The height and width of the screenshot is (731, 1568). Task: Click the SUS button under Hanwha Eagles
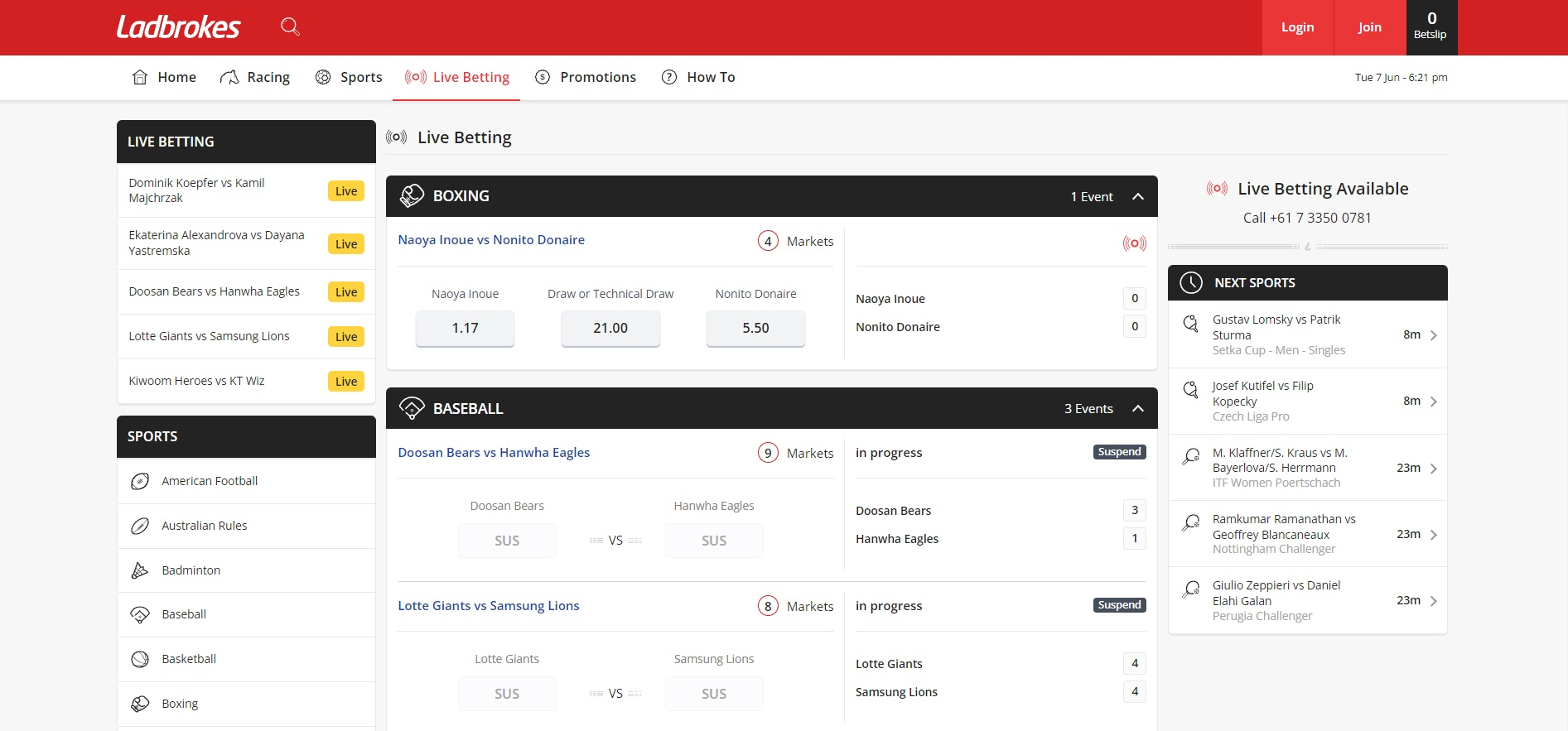tap(714, 541)
